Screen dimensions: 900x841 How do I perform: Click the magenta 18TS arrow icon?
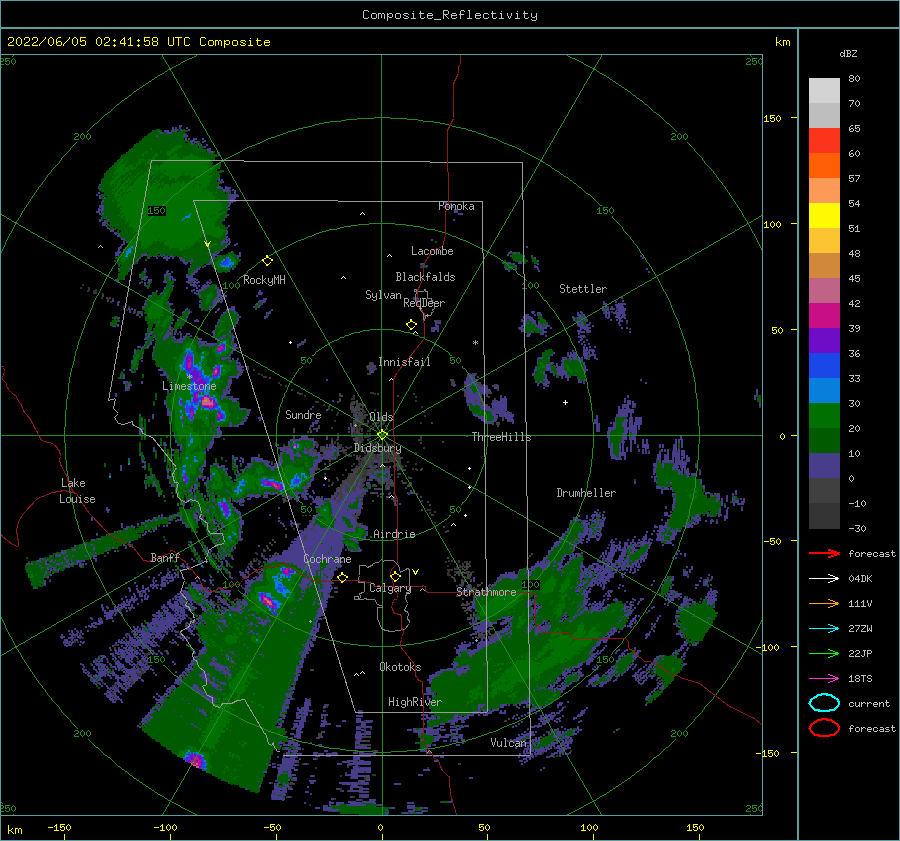click(x=824, y=679)
